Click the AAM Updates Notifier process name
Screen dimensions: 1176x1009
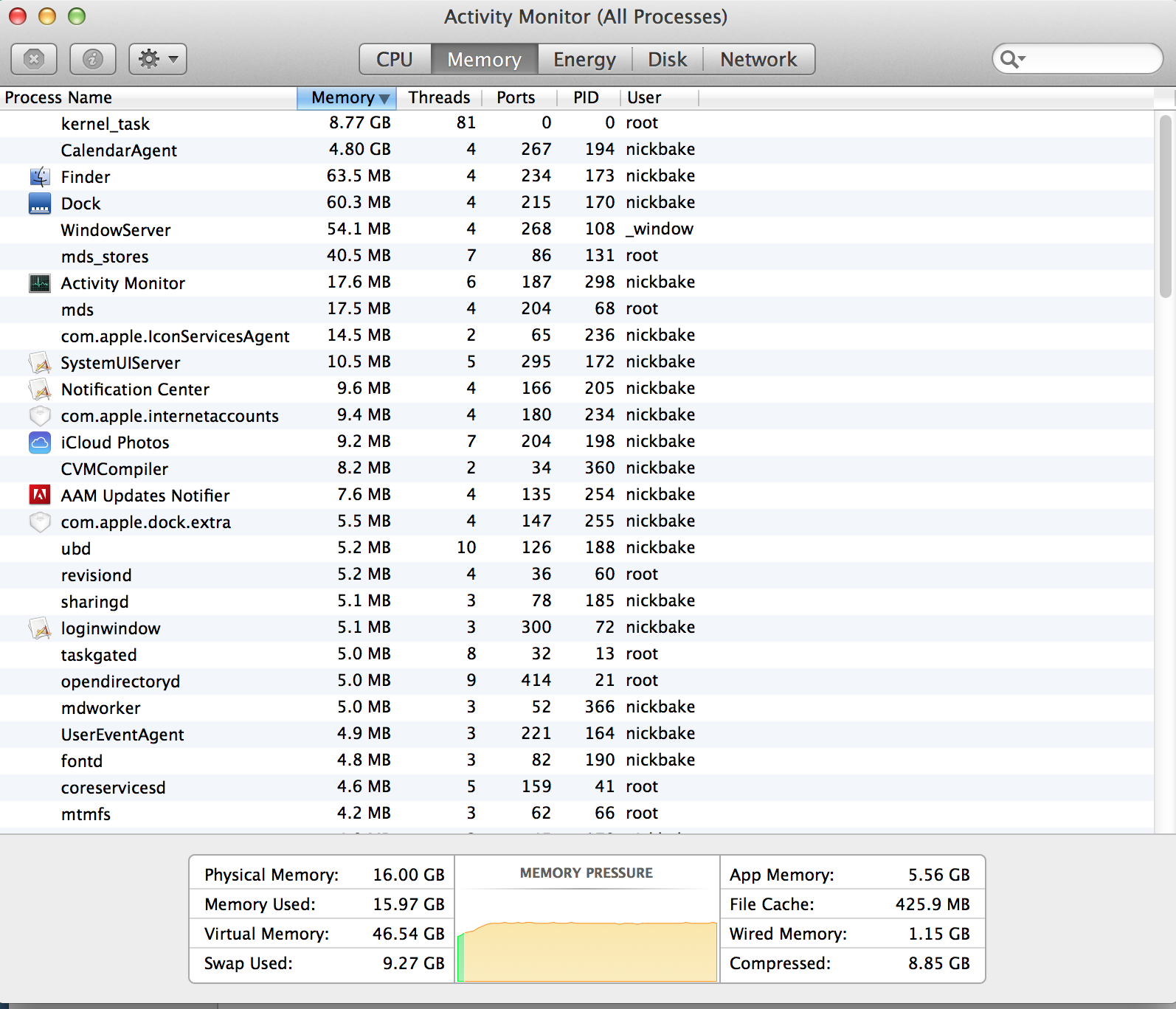[145, 496]
